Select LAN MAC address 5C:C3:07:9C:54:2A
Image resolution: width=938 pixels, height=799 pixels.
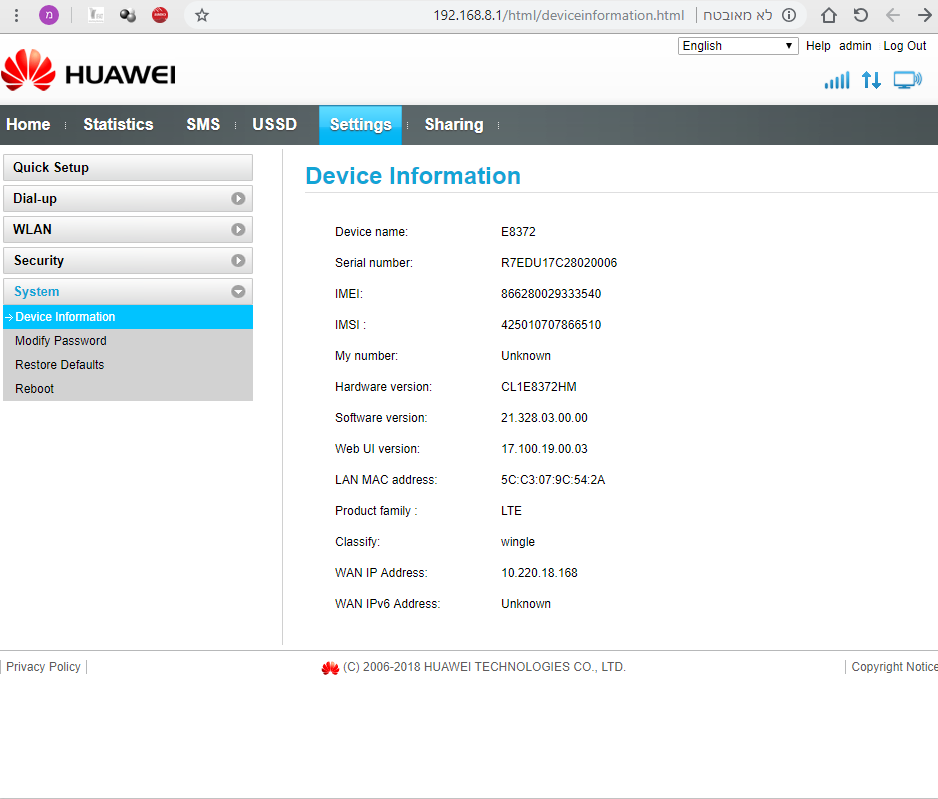[553, 480]
